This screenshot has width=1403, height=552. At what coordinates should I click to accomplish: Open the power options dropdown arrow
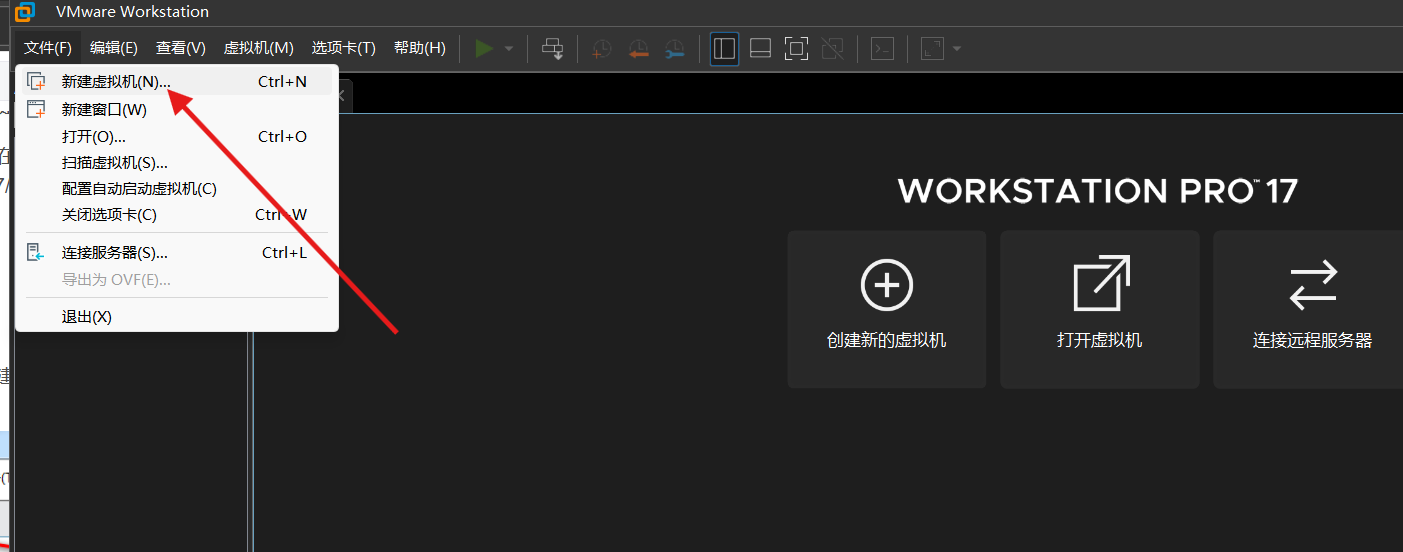pyautogui.click(x=508, y=48)
